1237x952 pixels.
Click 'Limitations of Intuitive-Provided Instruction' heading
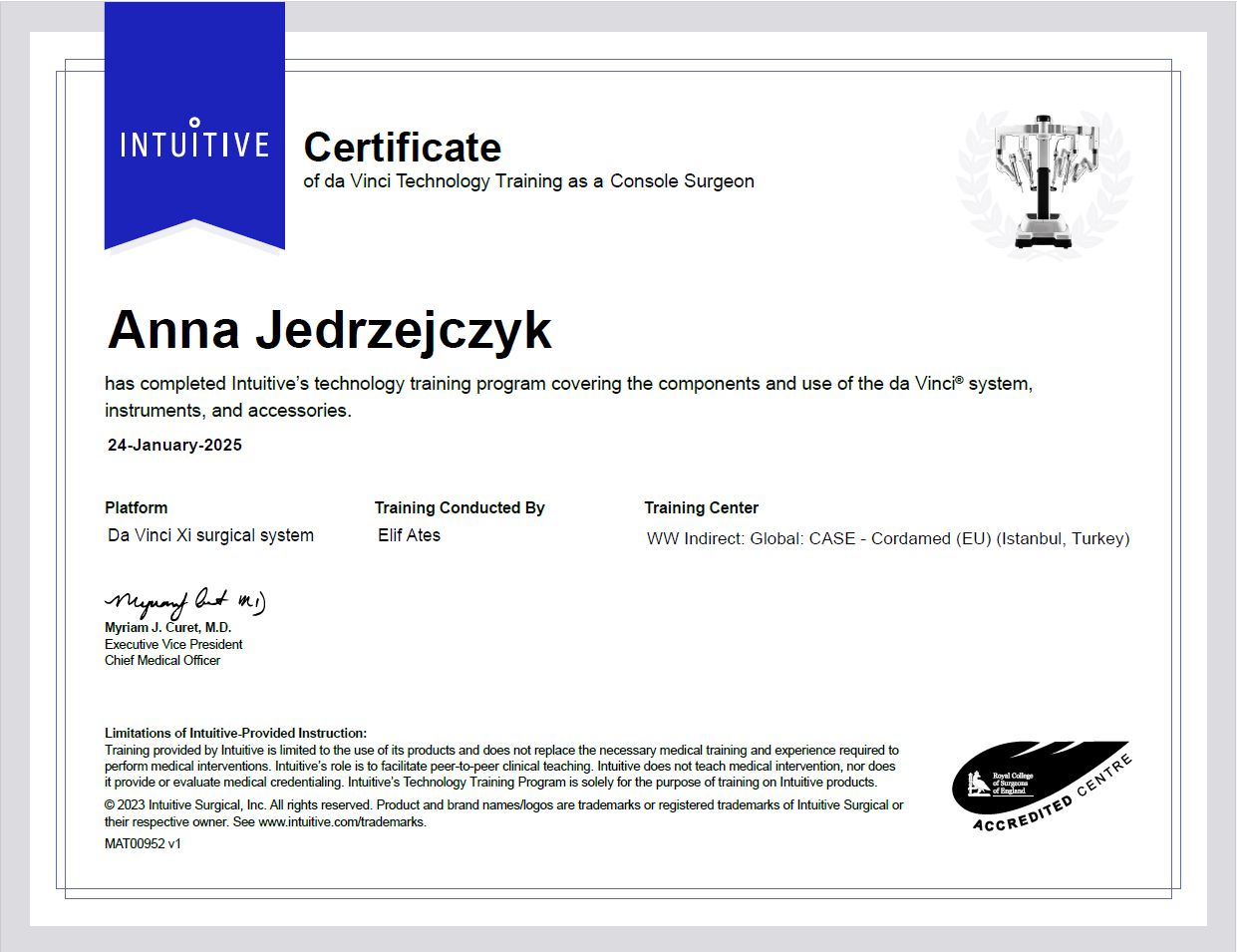click(235, 733)
